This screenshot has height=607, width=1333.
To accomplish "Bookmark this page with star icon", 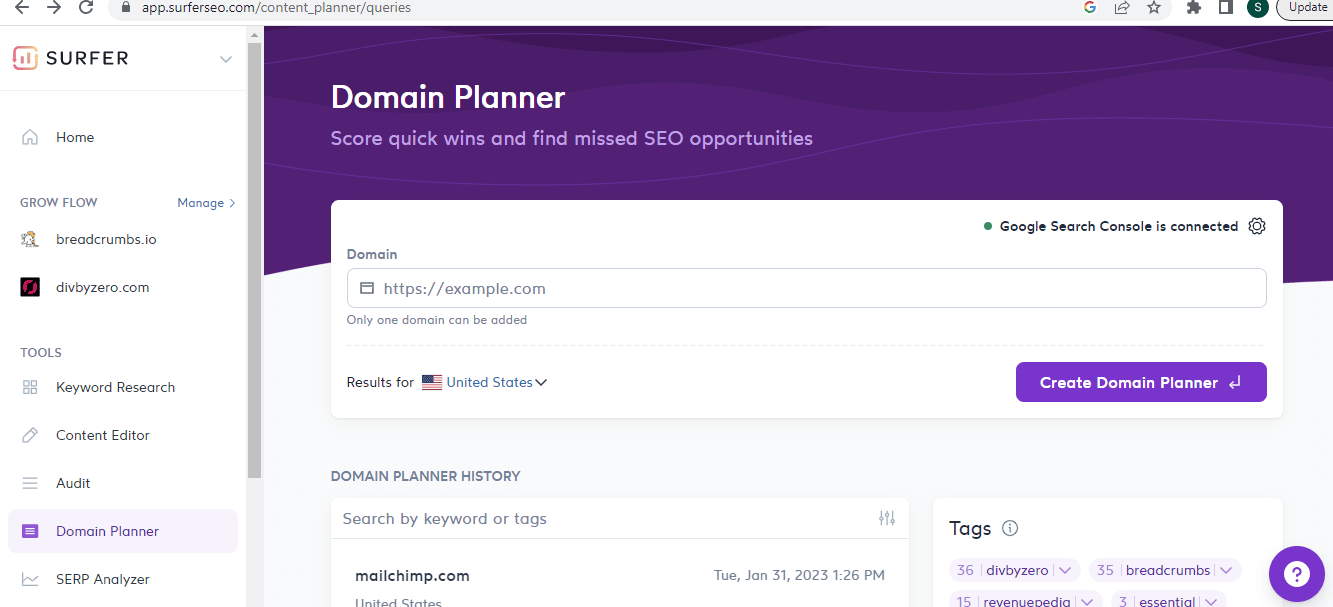I will point(1154,7).
